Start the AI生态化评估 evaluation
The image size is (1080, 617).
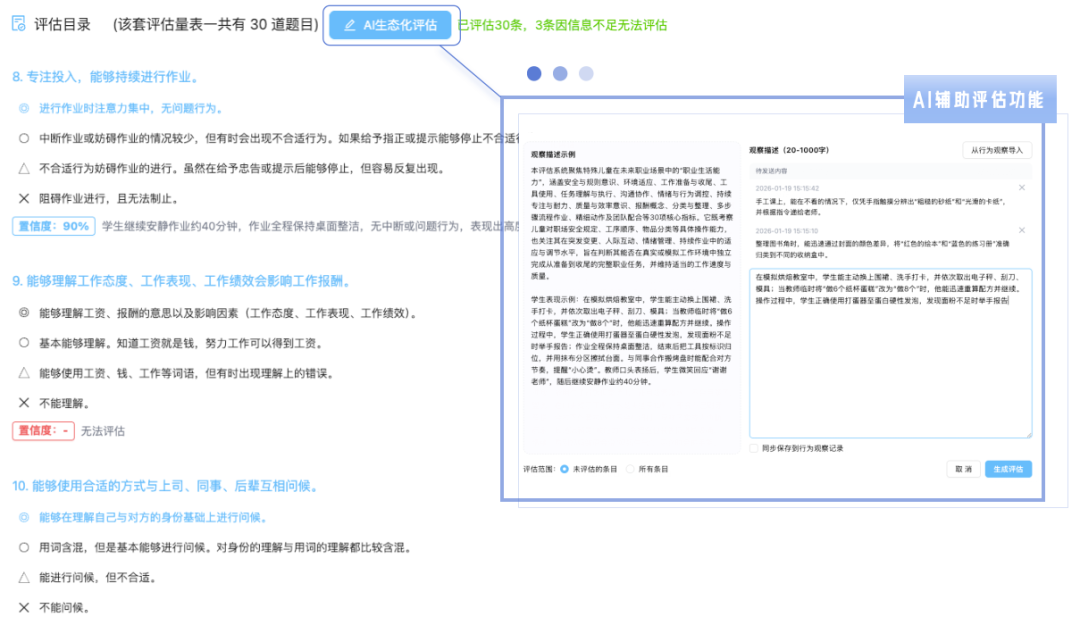point(391,25)
